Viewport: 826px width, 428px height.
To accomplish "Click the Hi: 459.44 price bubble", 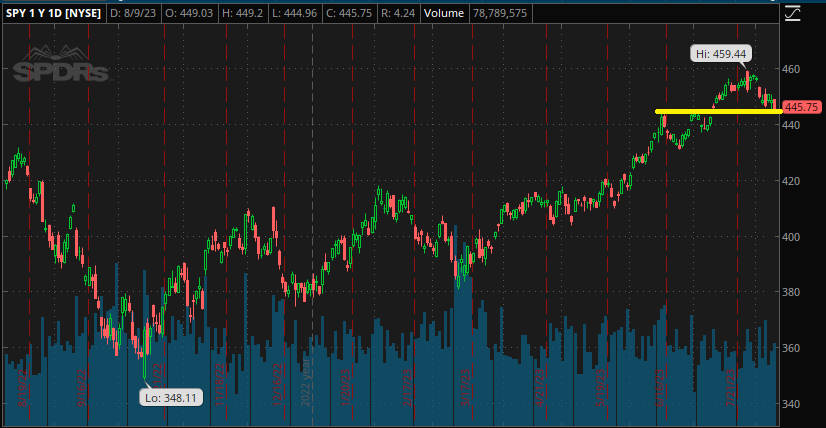I will click(x=722, y=54).
